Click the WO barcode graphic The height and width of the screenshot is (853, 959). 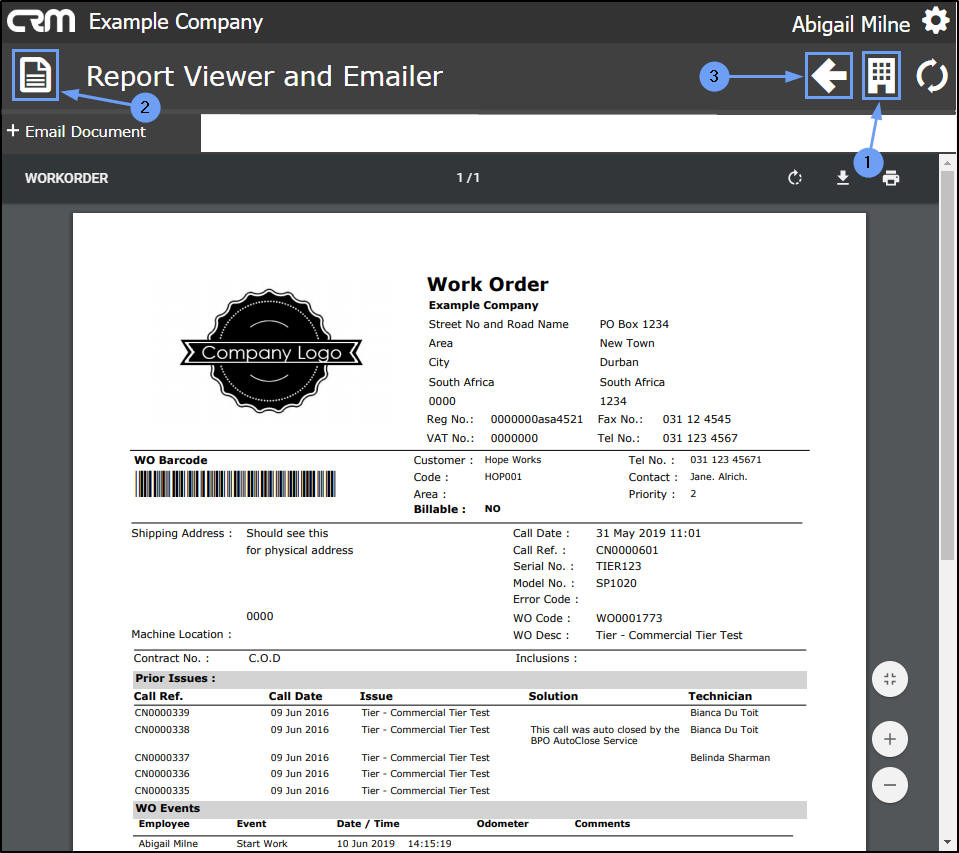[235, 484]
